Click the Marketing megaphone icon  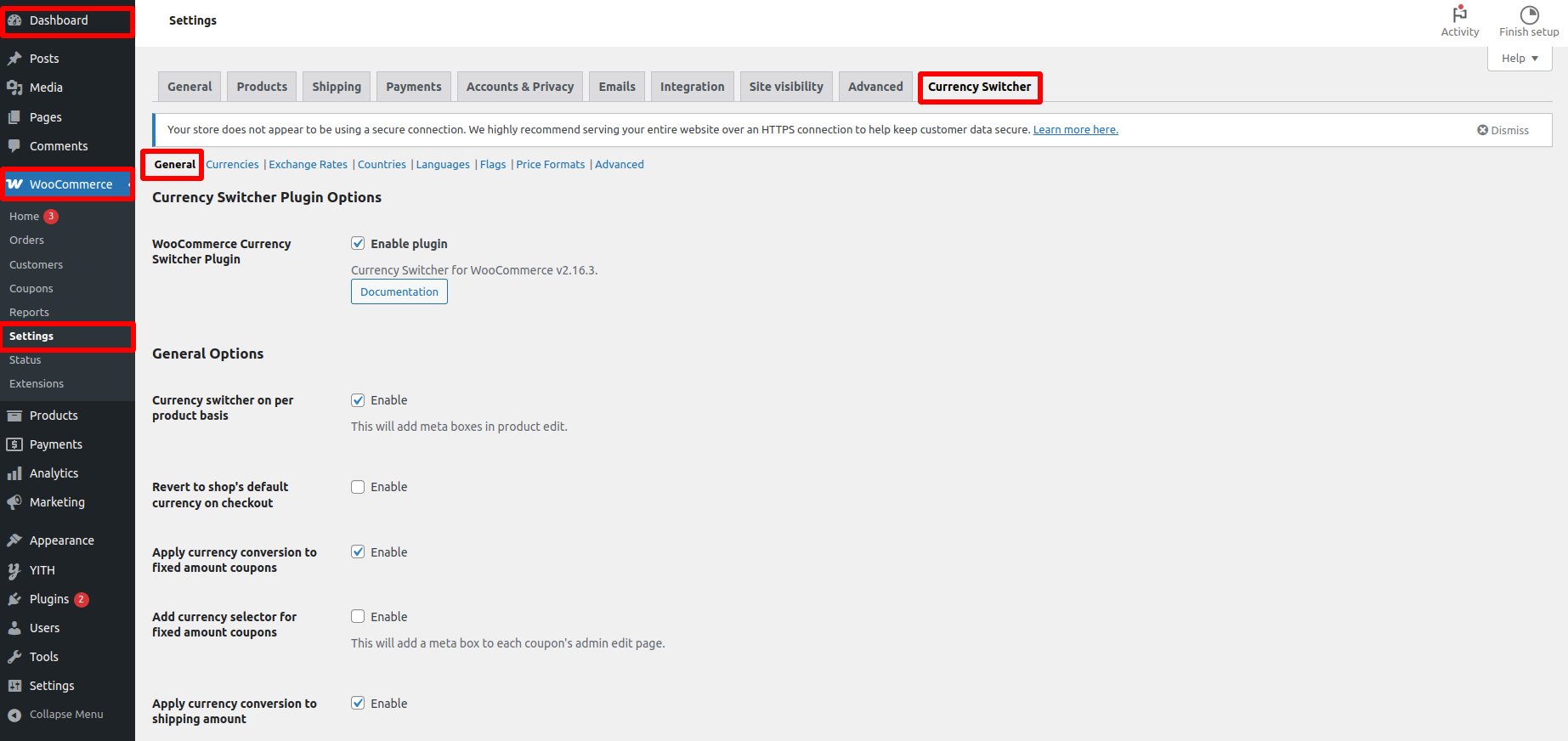(x=14, y=502)
